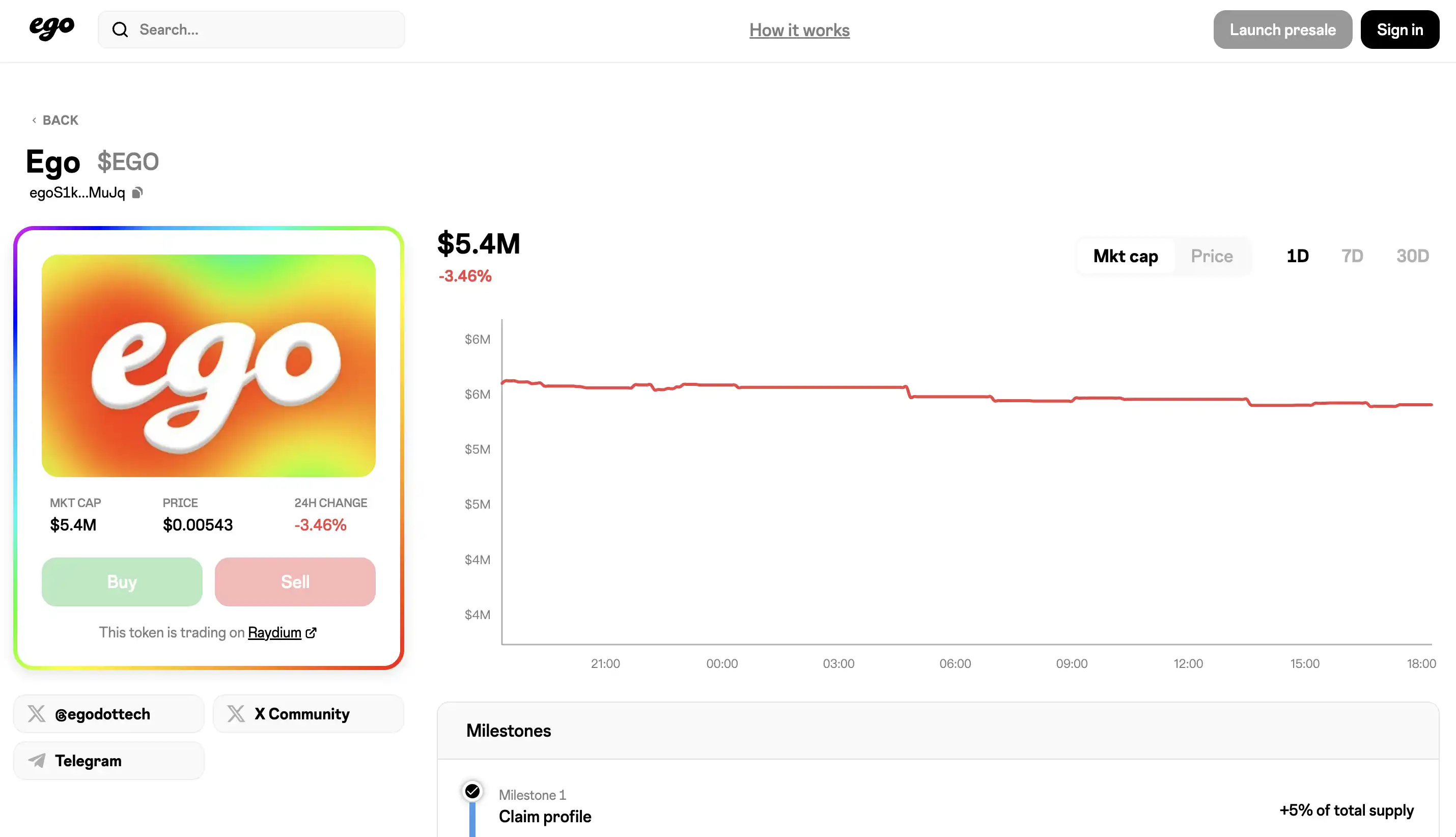Image resolution: width=1456 pixels, height=837 pixels.
Task: Toggle the chart to Price view
Action: tap(1212, 257)
